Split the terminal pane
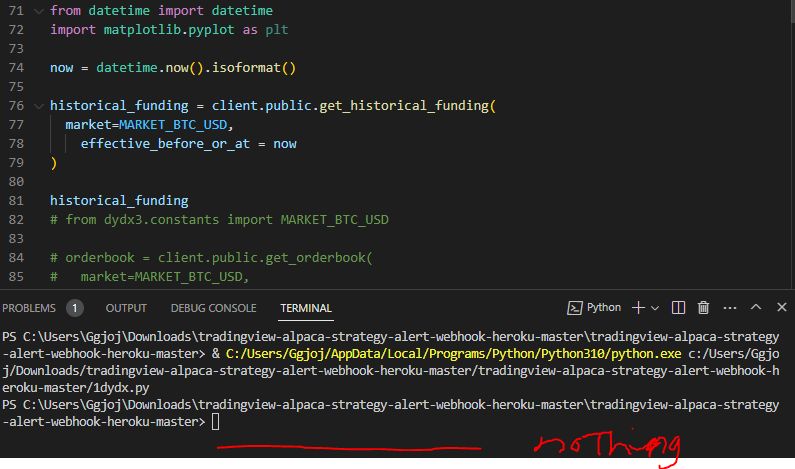This screenshot has height=469, width=795. 678,308
